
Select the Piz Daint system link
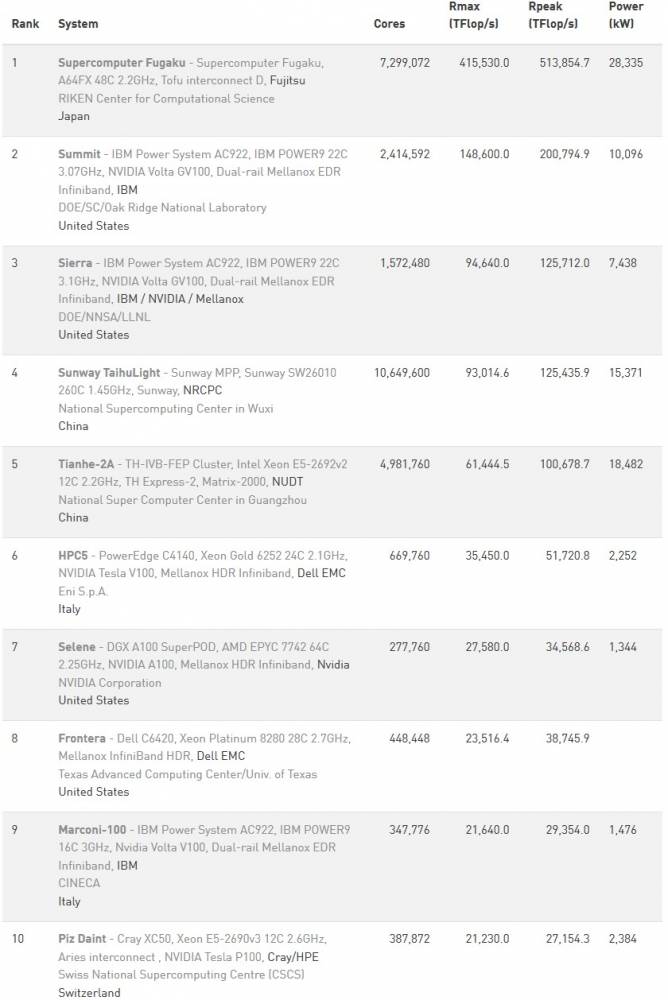[x=84, y=939]
